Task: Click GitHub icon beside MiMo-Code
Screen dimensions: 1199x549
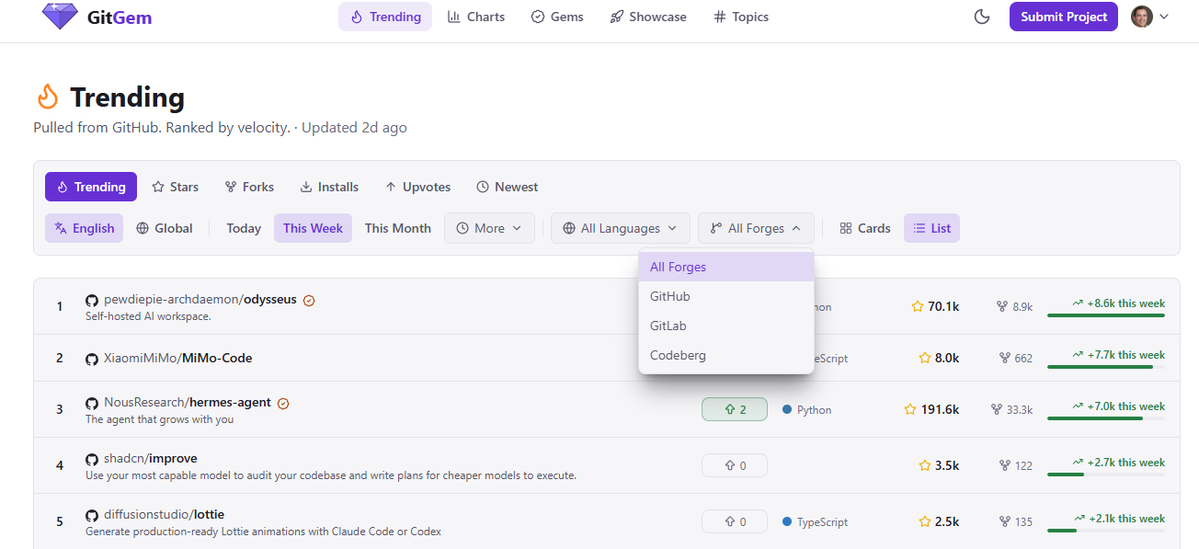Action: (92, 359)
